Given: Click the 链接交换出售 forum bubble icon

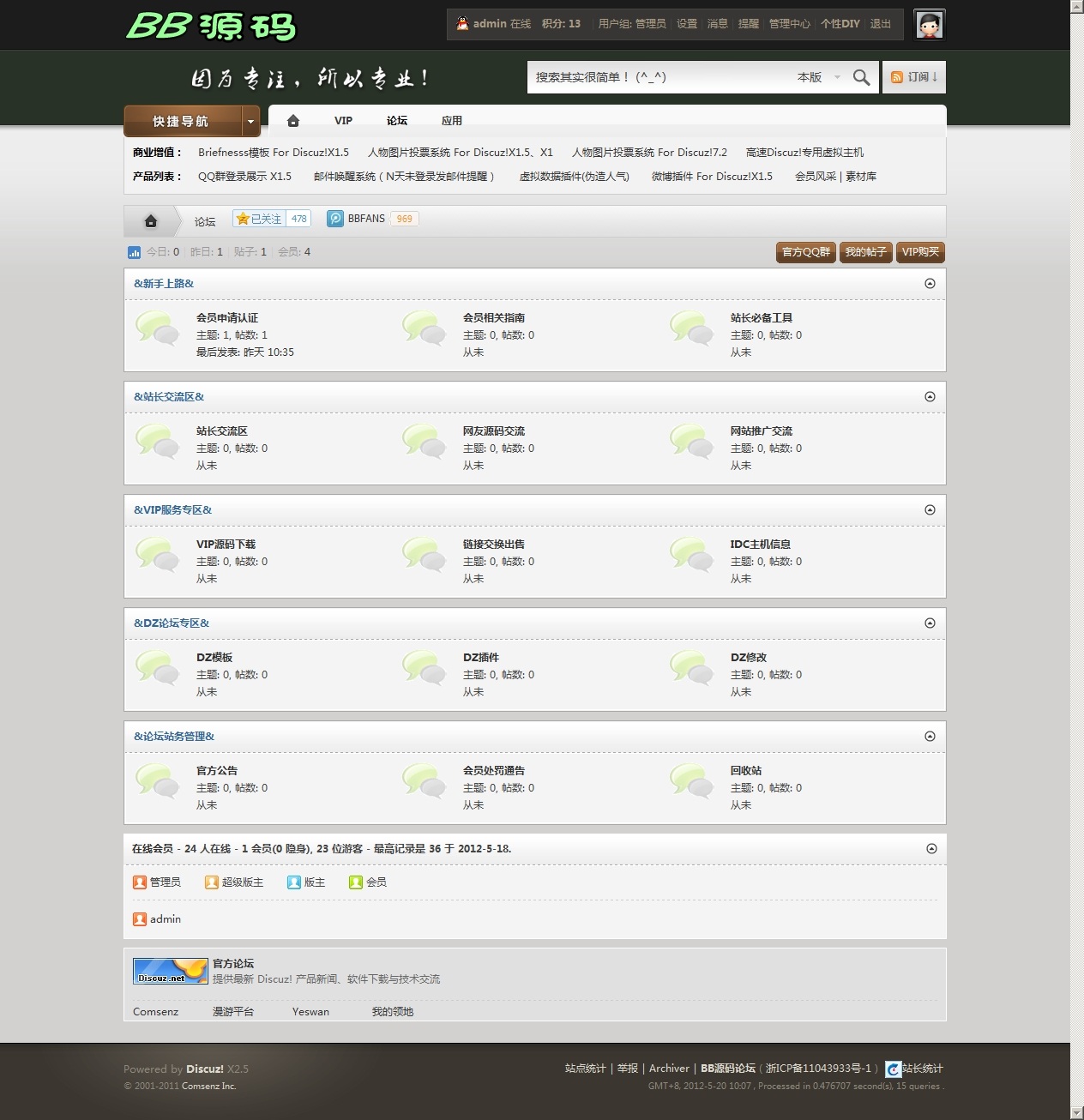Looking at the screenshot, I should [425, 555].
